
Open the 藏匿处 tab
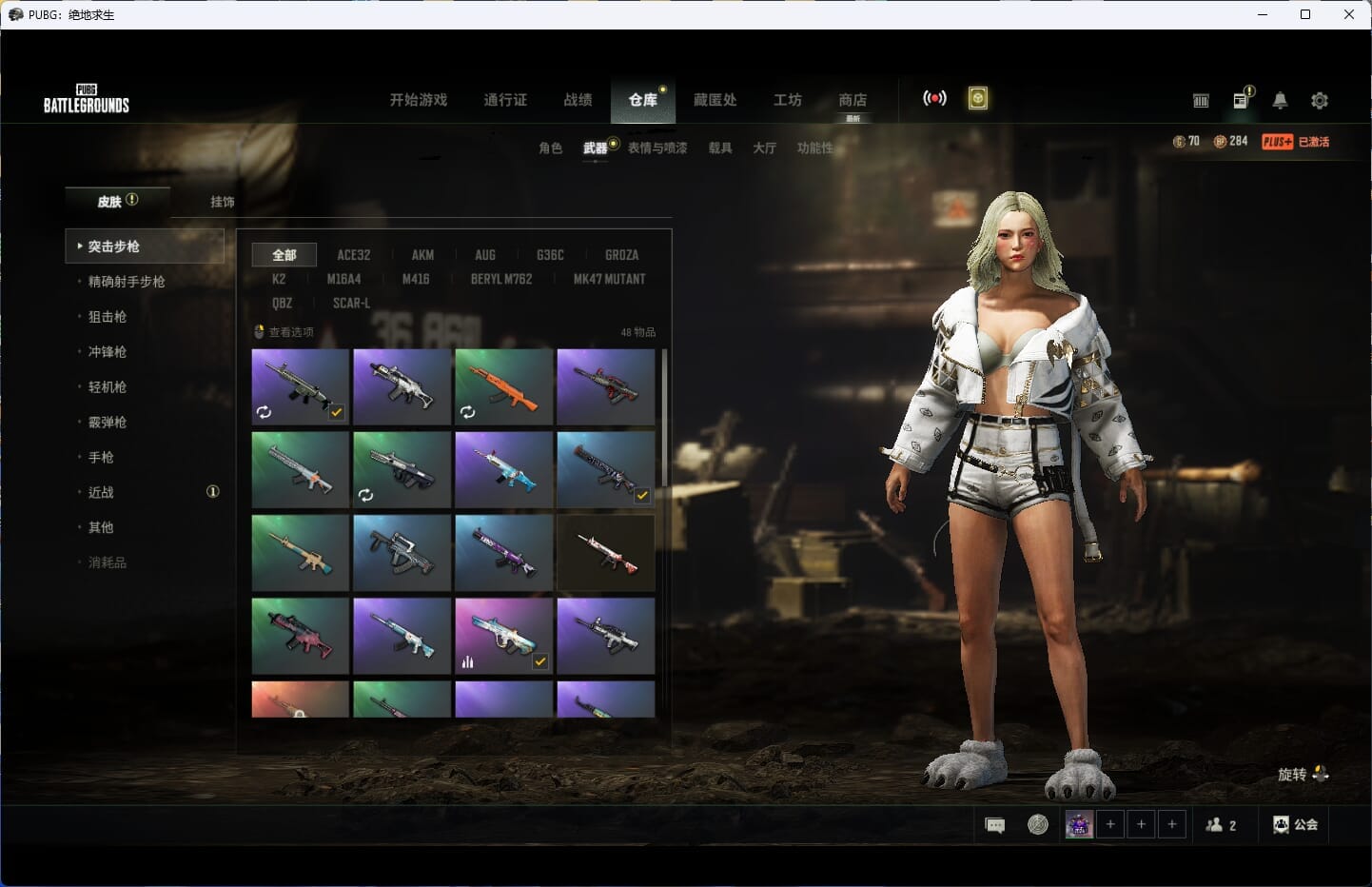715,100
